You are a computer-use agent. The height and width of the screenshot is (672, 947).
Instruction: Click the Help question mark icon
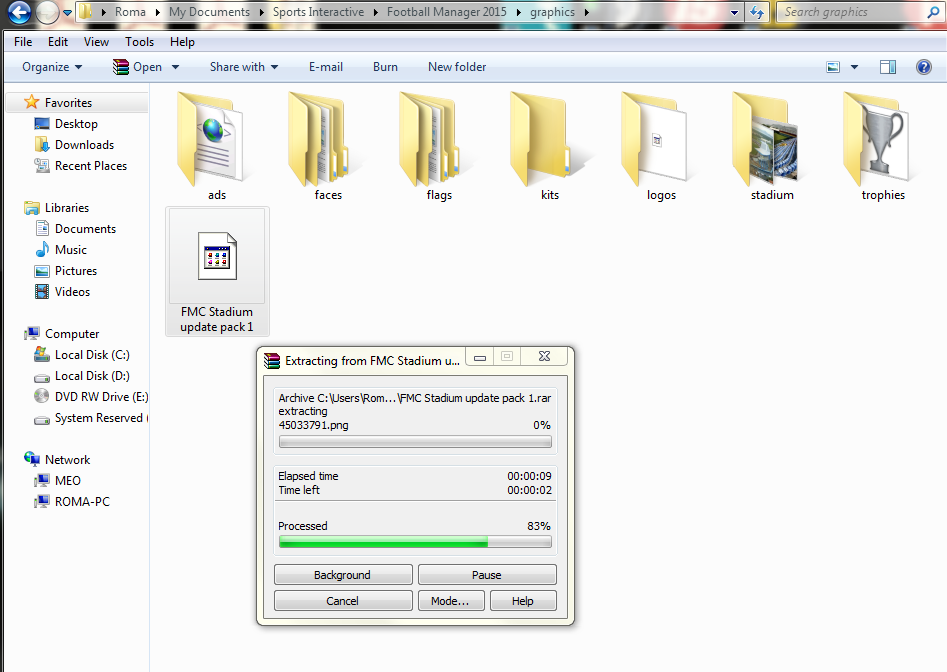[923, 67]
